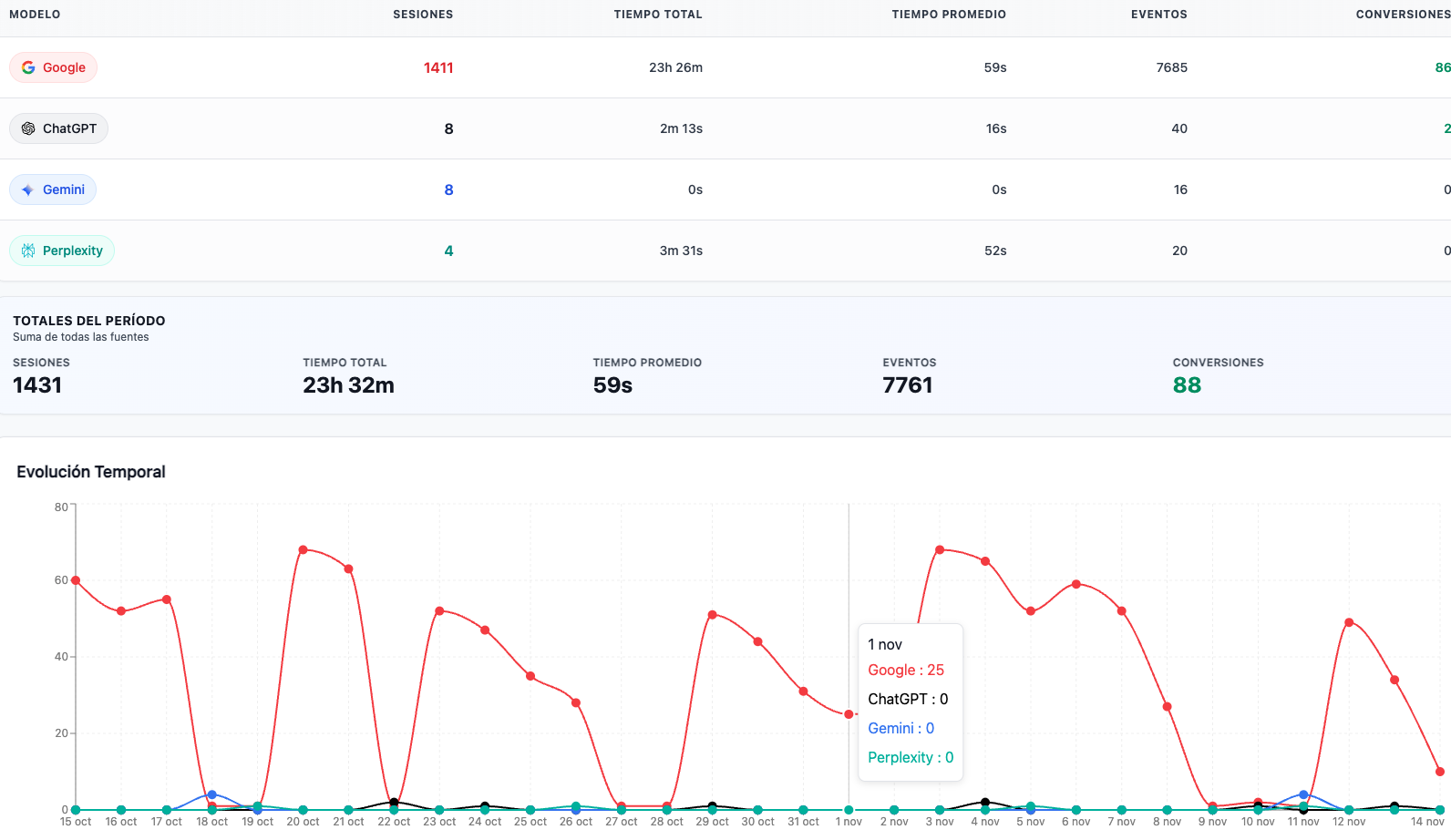Click the Perplexity logo icon
Image resolution: width=1451 pixels, height=840 pixels.
pos(28,251)
